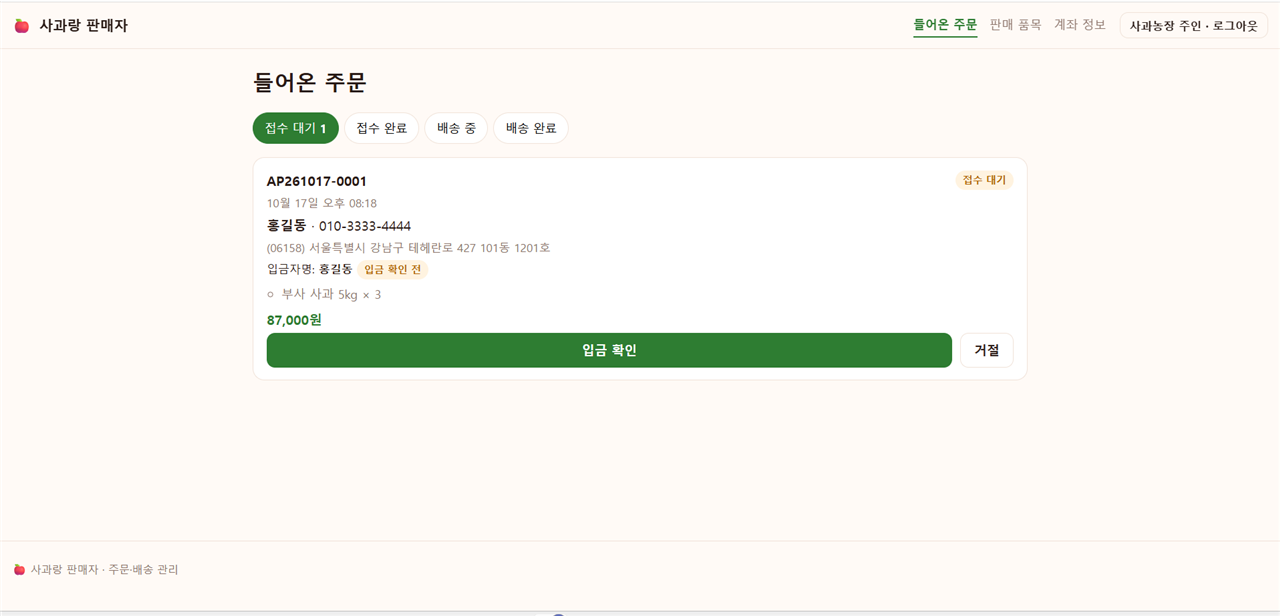Click order time 10월 17일 오후 08:18
Screen dimensions: 1280x616
(x=322, y=203)
